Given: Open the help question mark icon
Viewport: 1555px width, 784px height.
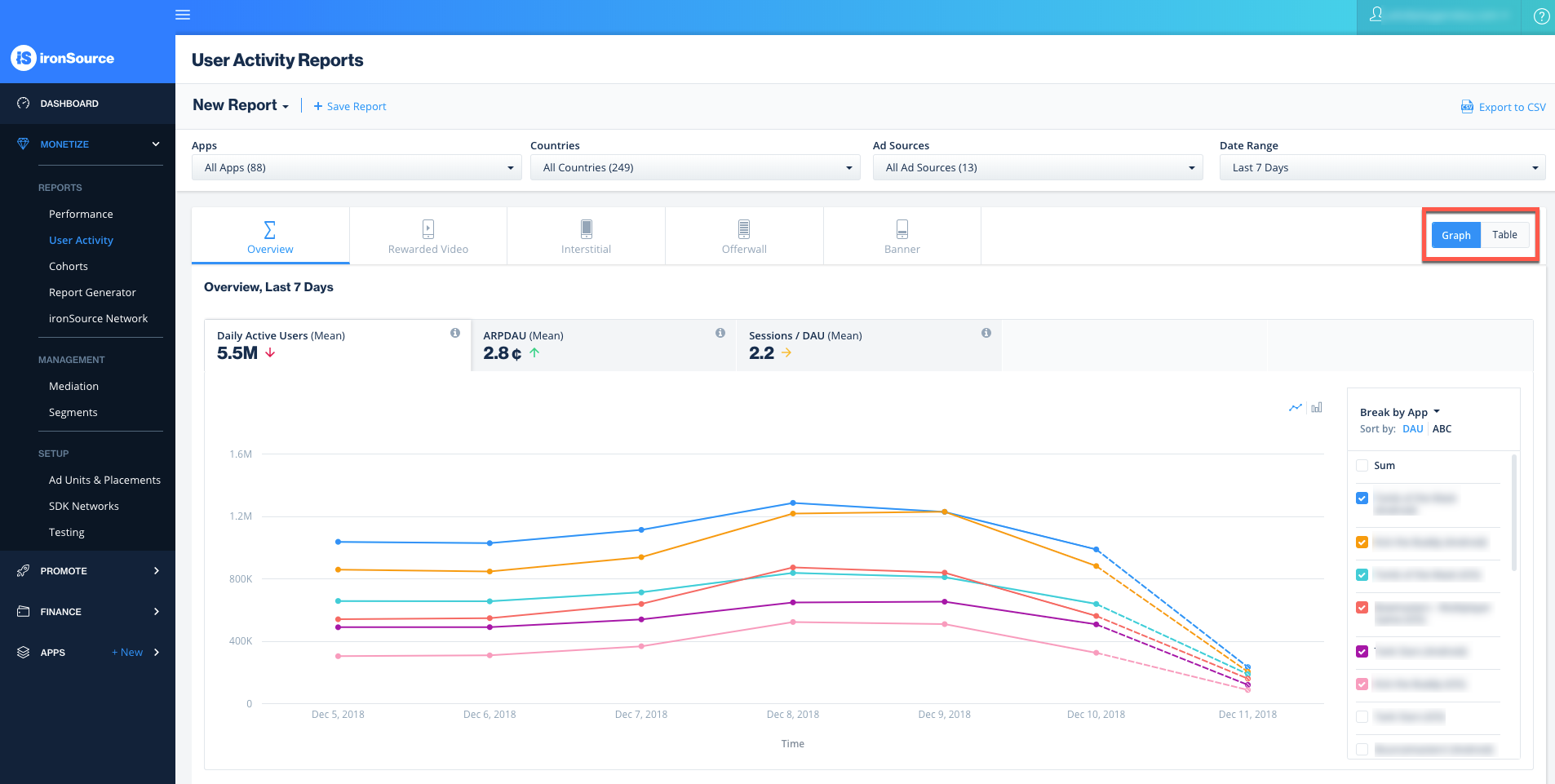Looking at the screenshot, I should pyautogui.click(x=1541, y=16).
